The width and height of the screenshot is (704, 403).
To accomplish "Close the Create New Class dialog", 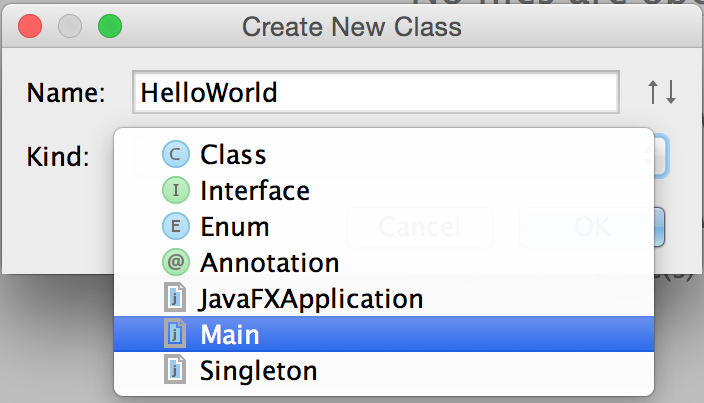I will pyautogui.click(x=30, y=26).
